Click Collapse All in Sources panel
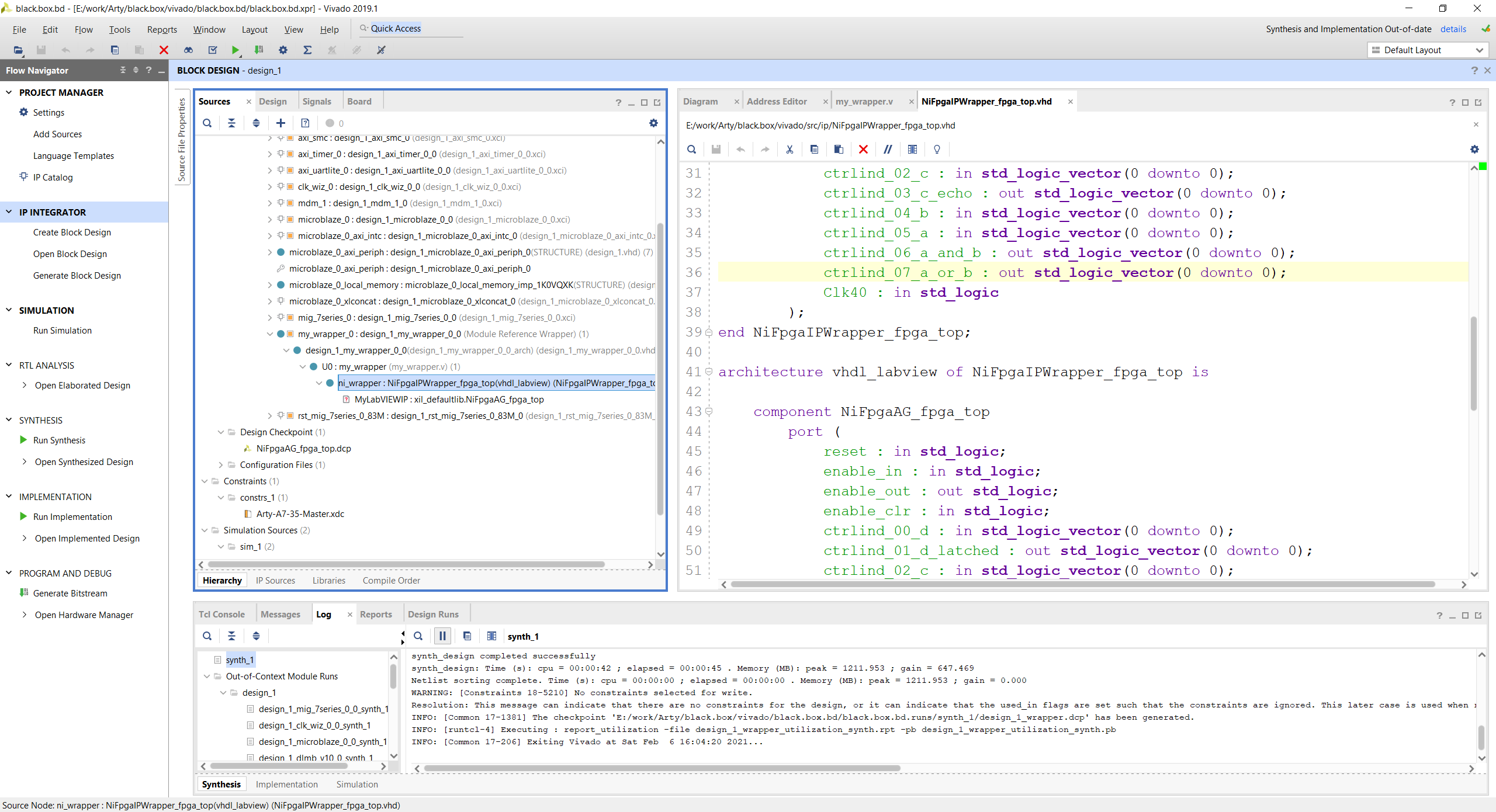This screenshot has width=1496, height=812. [x=231, y=123]
